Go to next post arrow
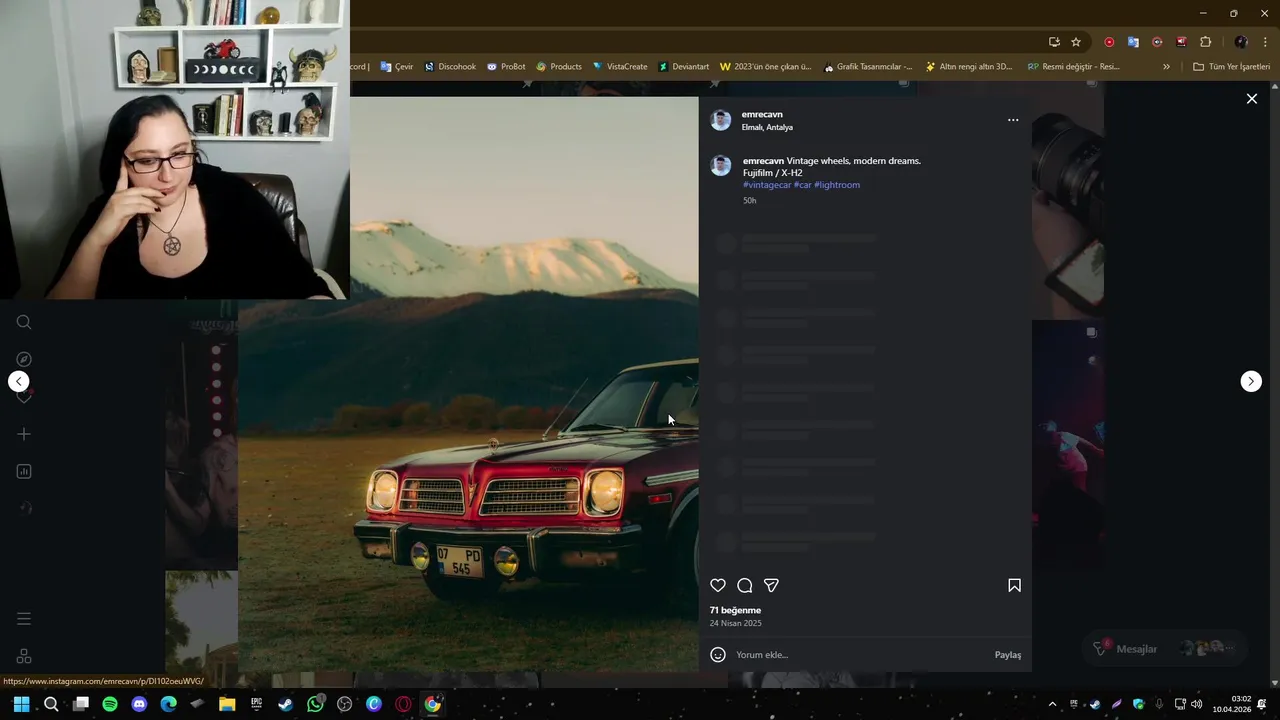 click(1251, 381)
